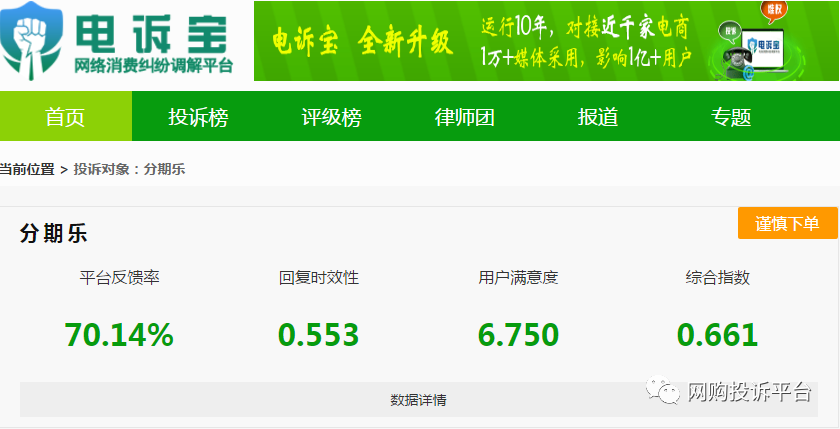Open the 报道 menu item
840x429 pixels.
[598, 117]
